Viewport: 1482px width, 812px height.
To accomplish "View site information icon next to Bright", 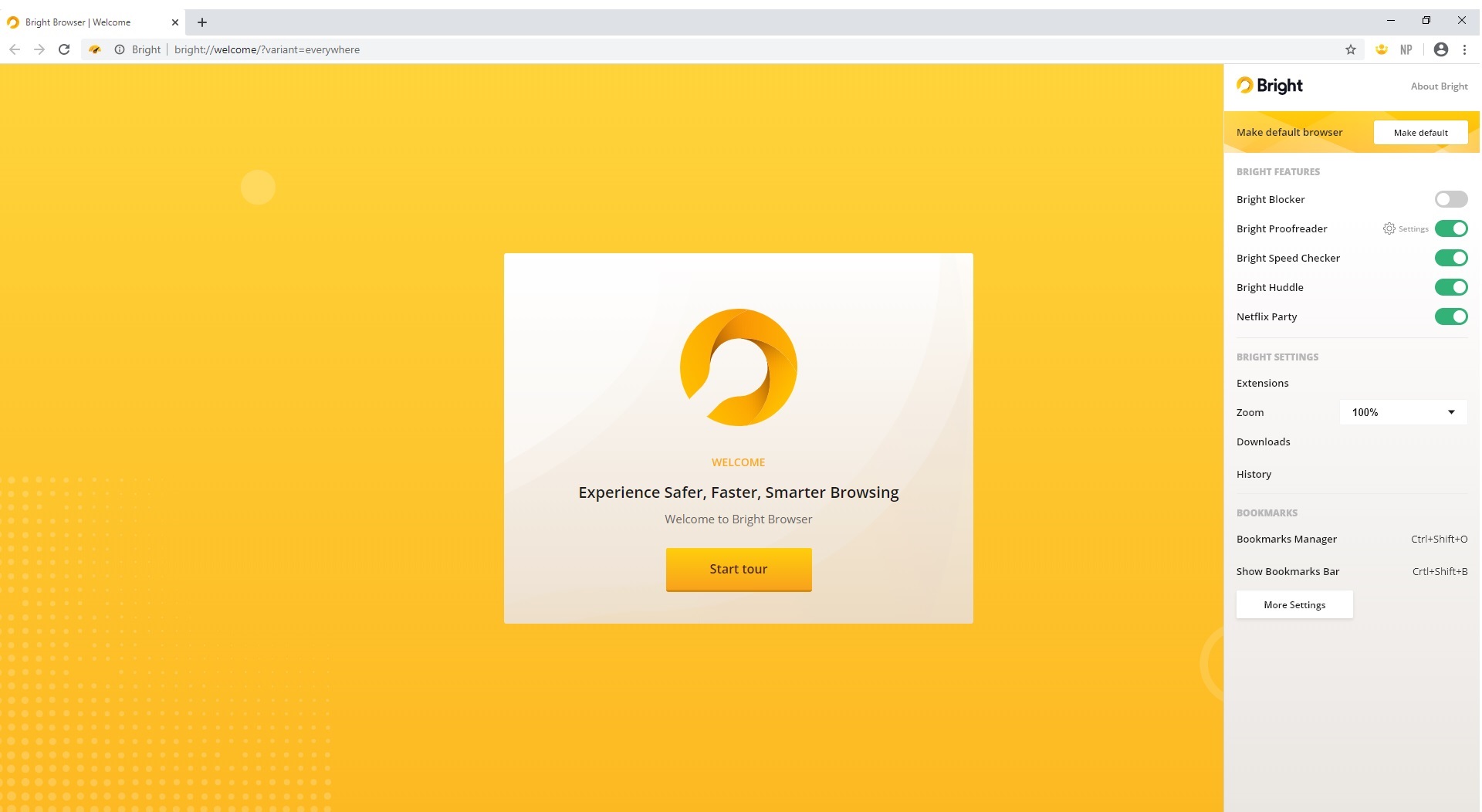I will [x=120, y=49].
